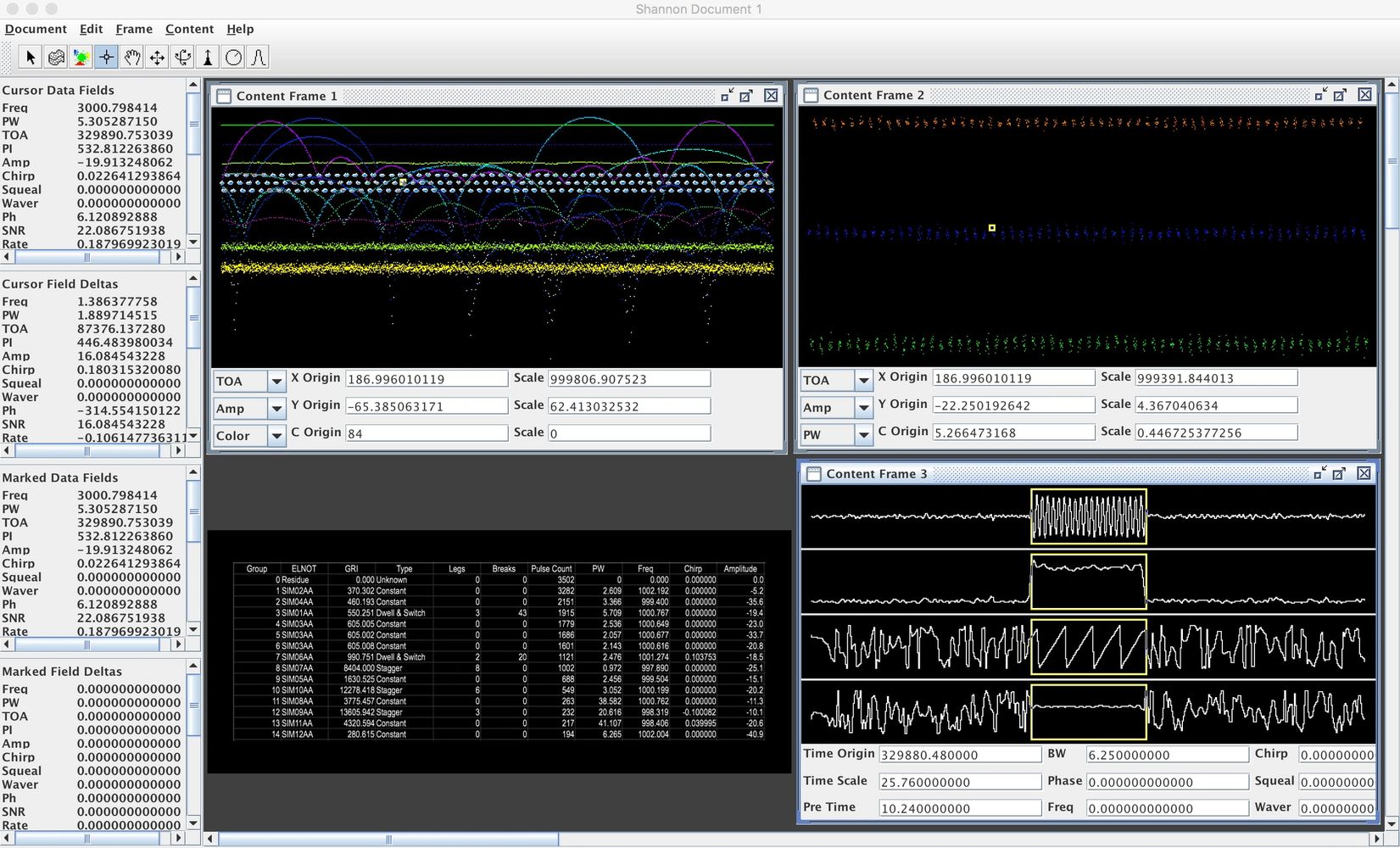Open the Document menu
The width and height of the screenshot is (1400, 848).
36,29
